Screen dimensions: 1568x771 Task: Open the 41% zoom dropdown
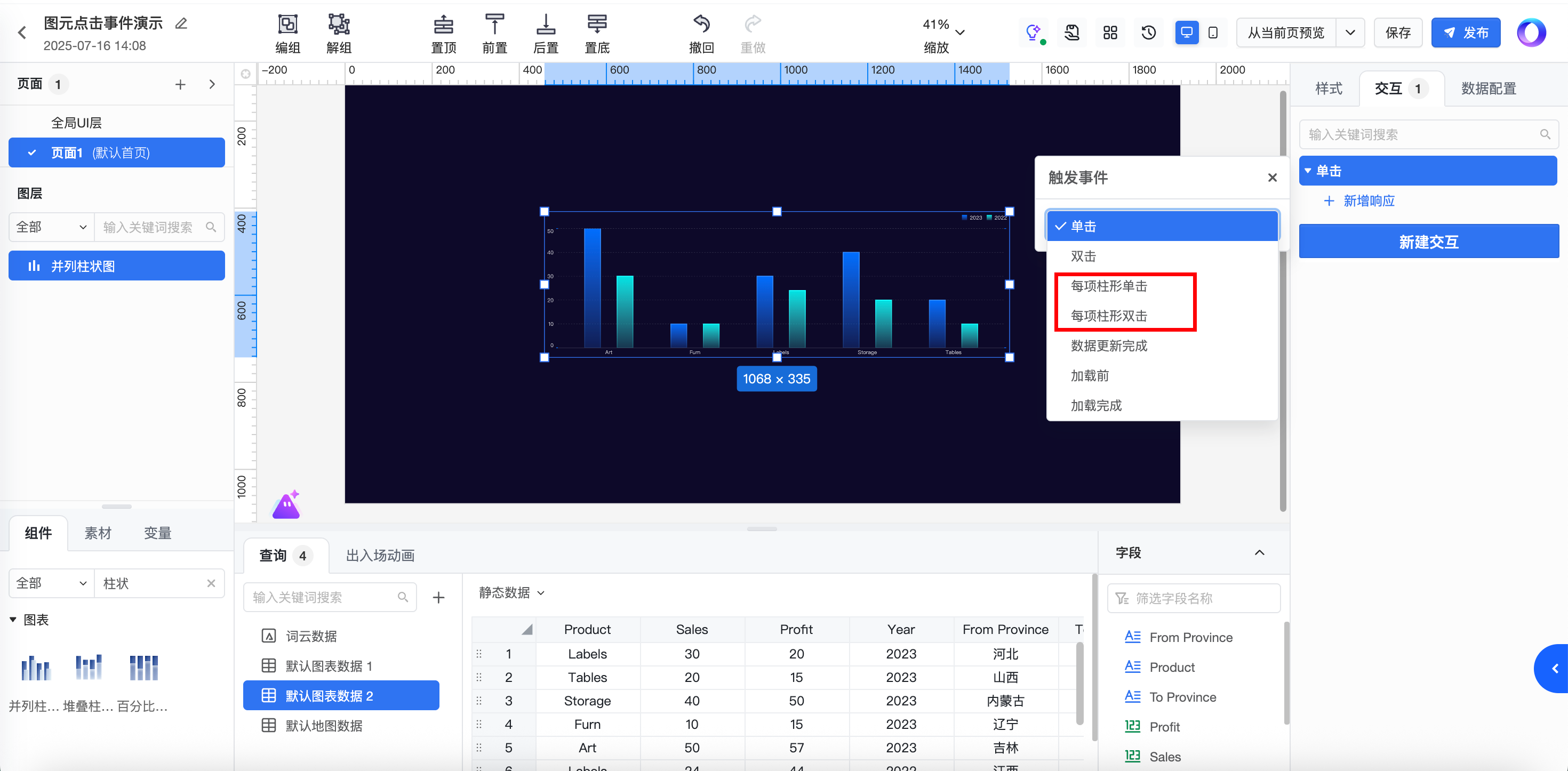point(960,33)
